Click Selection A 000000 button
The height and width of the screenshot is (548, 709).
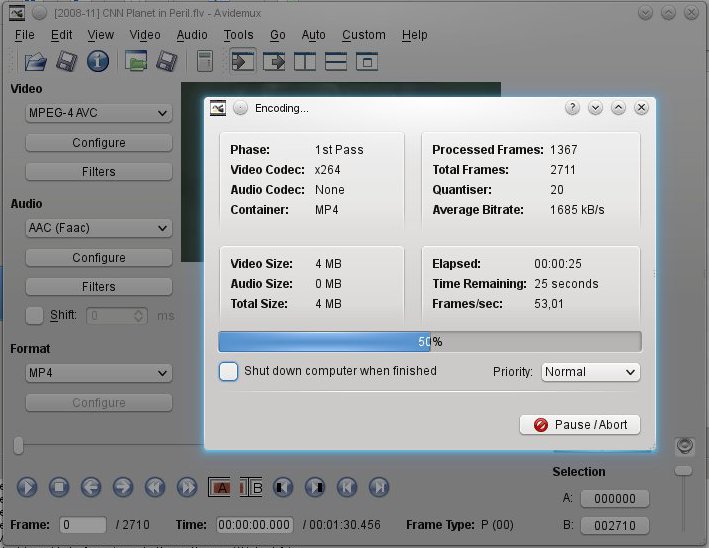click(615, 499)
